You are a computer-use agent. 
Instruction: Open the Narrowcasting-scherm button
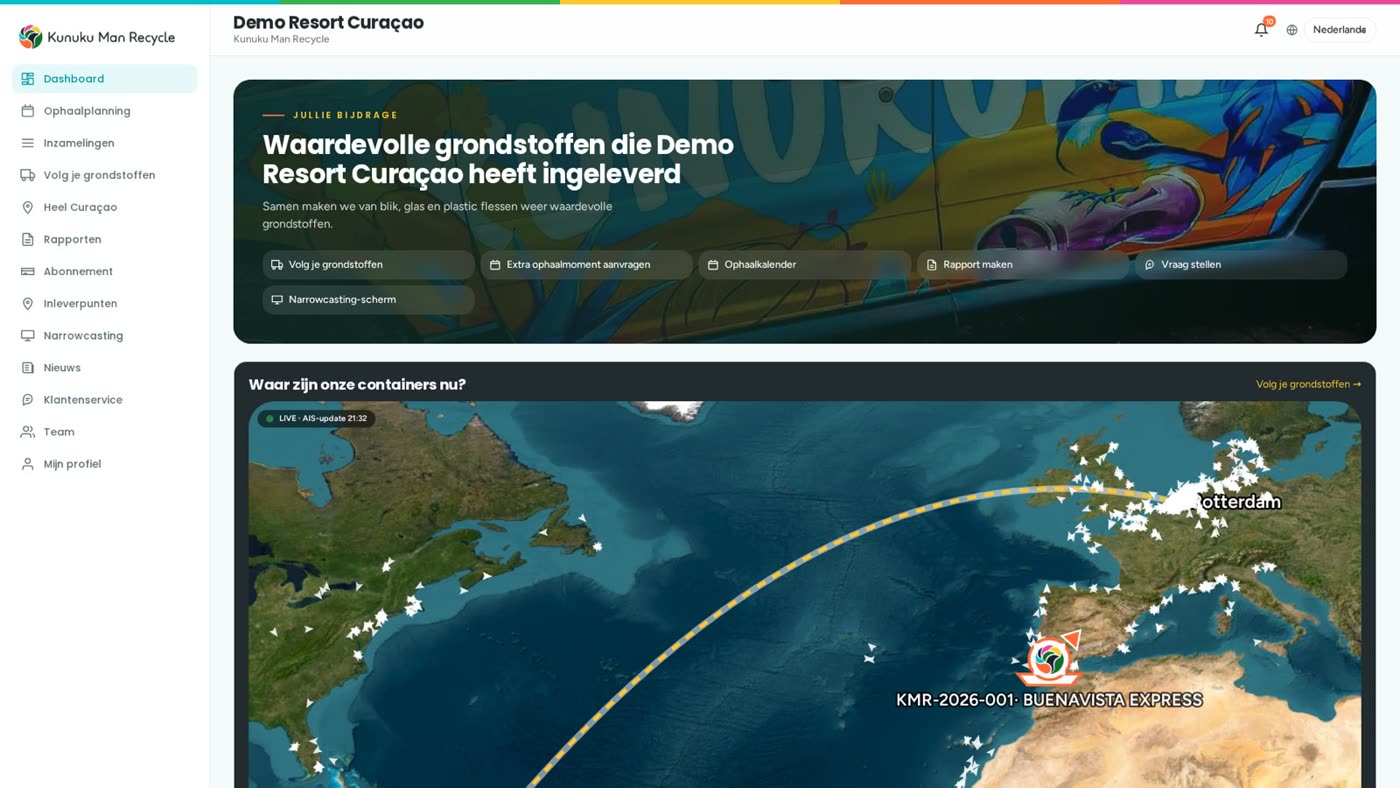point(368,300)
